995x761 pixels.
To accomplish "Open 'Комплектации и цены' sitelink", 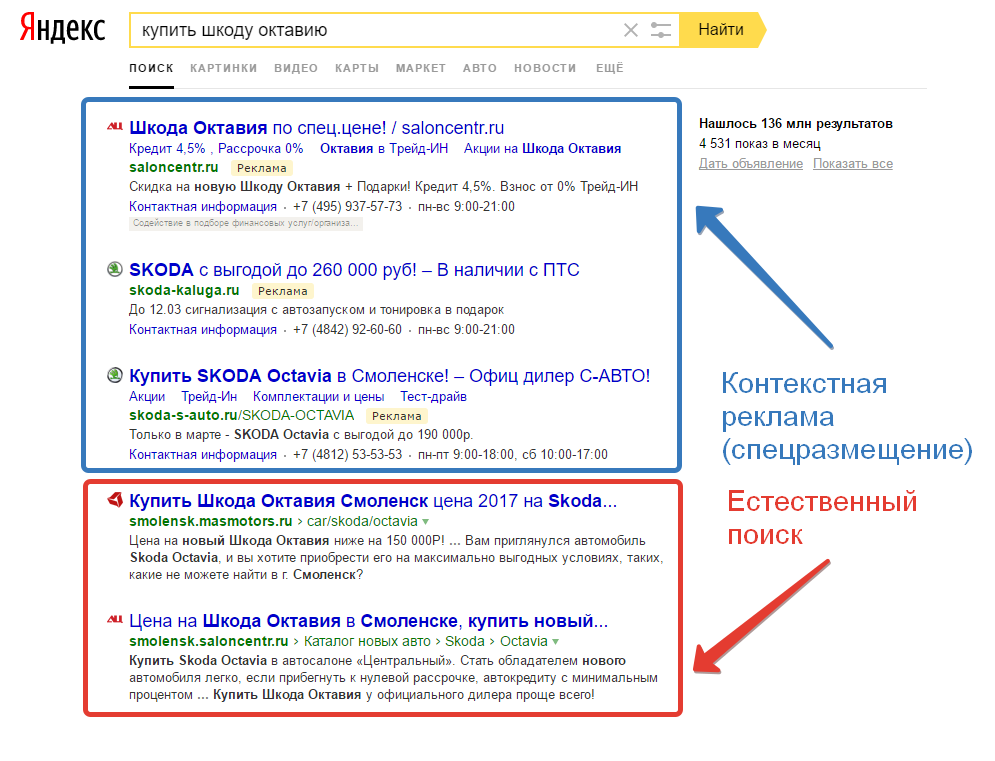I will (x=319, y=397).
